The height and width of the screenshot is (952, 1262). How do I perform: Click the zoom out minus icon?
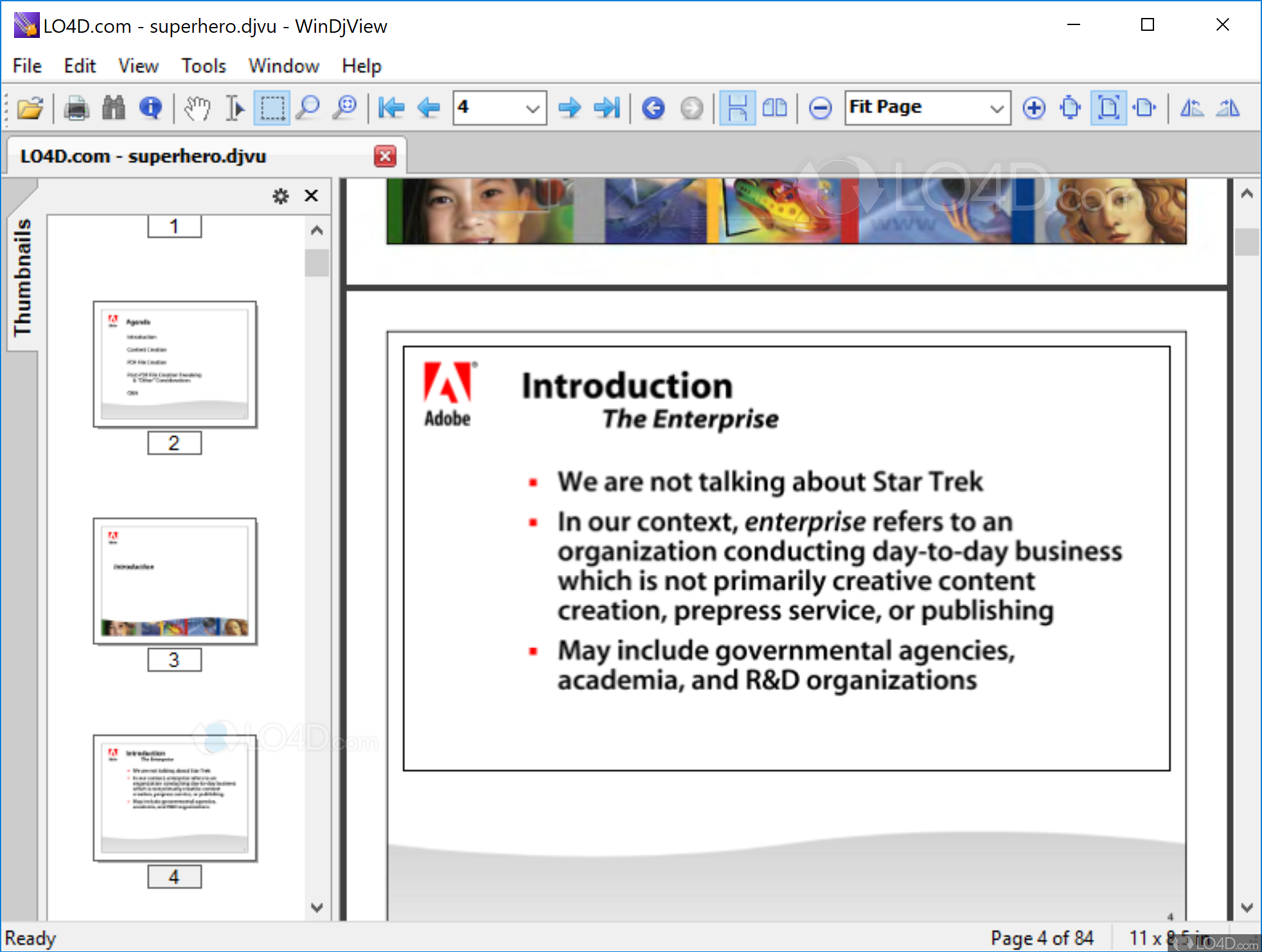click(820, 108)
